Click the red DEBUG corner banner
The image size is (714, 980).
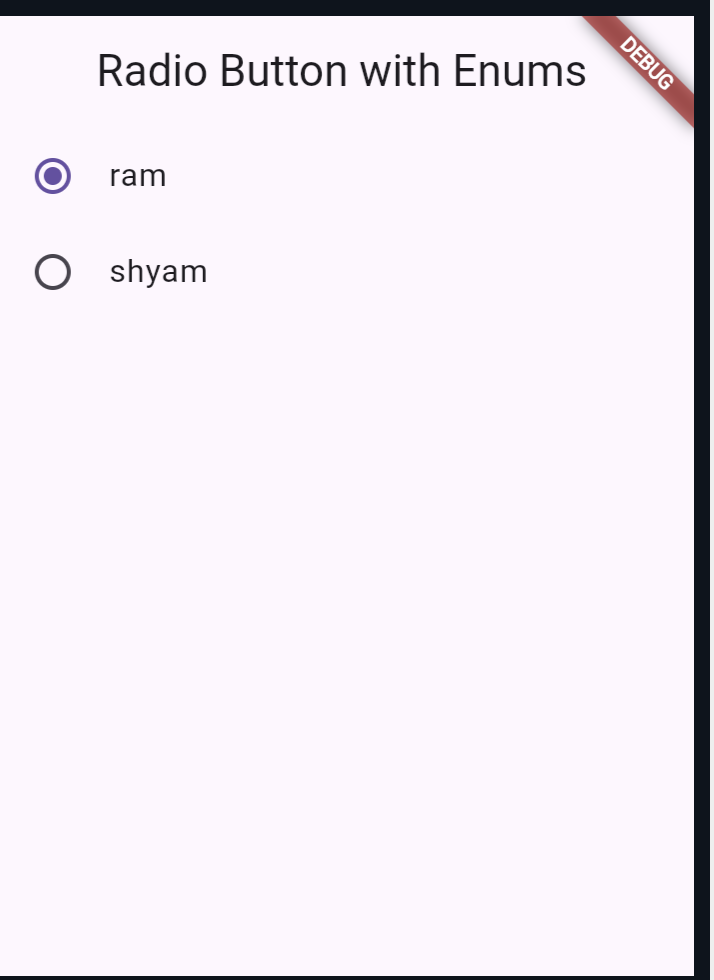[646, 66]
